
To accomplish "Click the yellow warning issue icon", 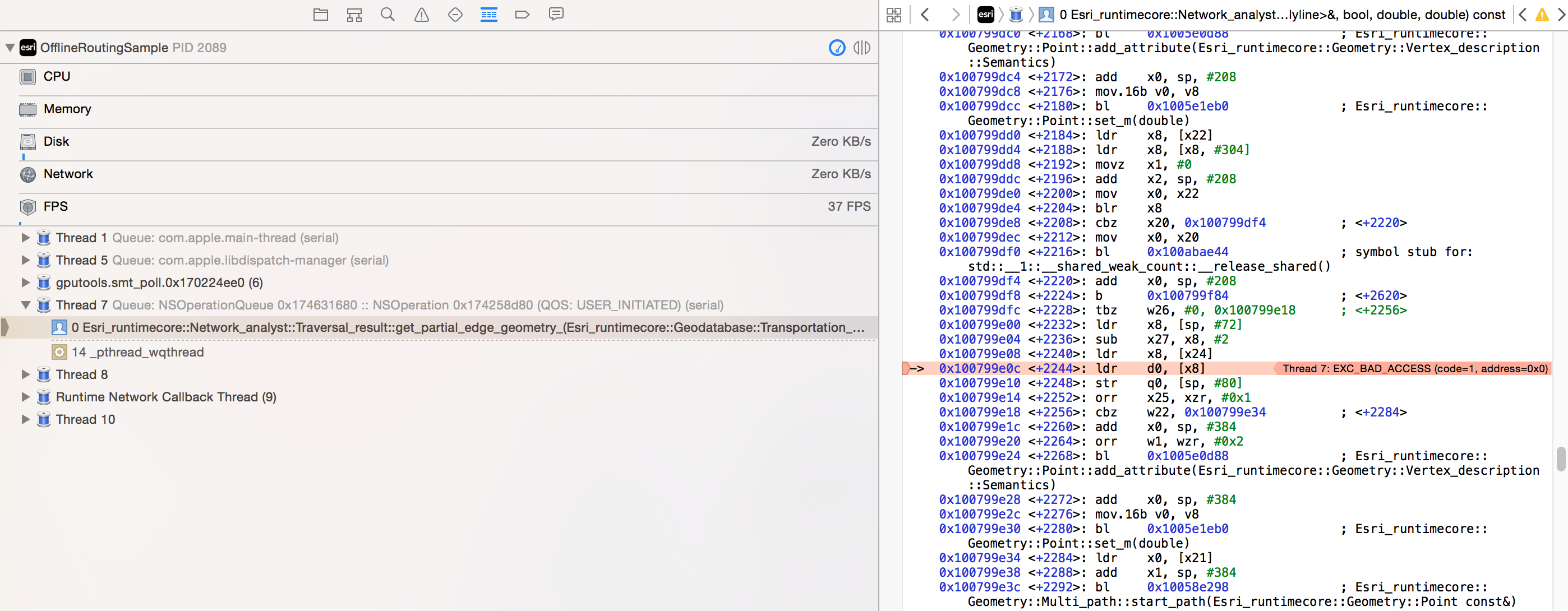I will click(1542, 15).
